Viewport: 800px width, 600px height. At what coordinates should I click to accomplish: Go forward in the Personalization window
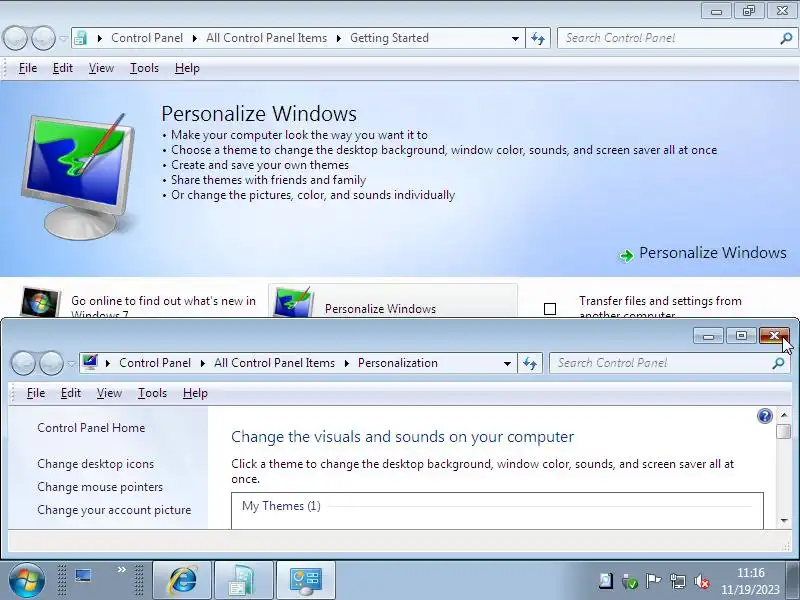pos(51,363)
